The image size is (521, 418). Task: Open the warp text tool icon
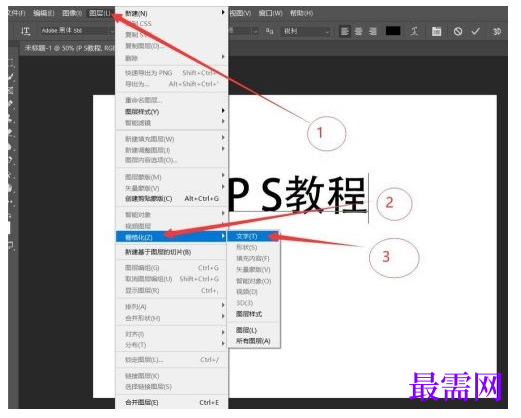coord(414,31)
